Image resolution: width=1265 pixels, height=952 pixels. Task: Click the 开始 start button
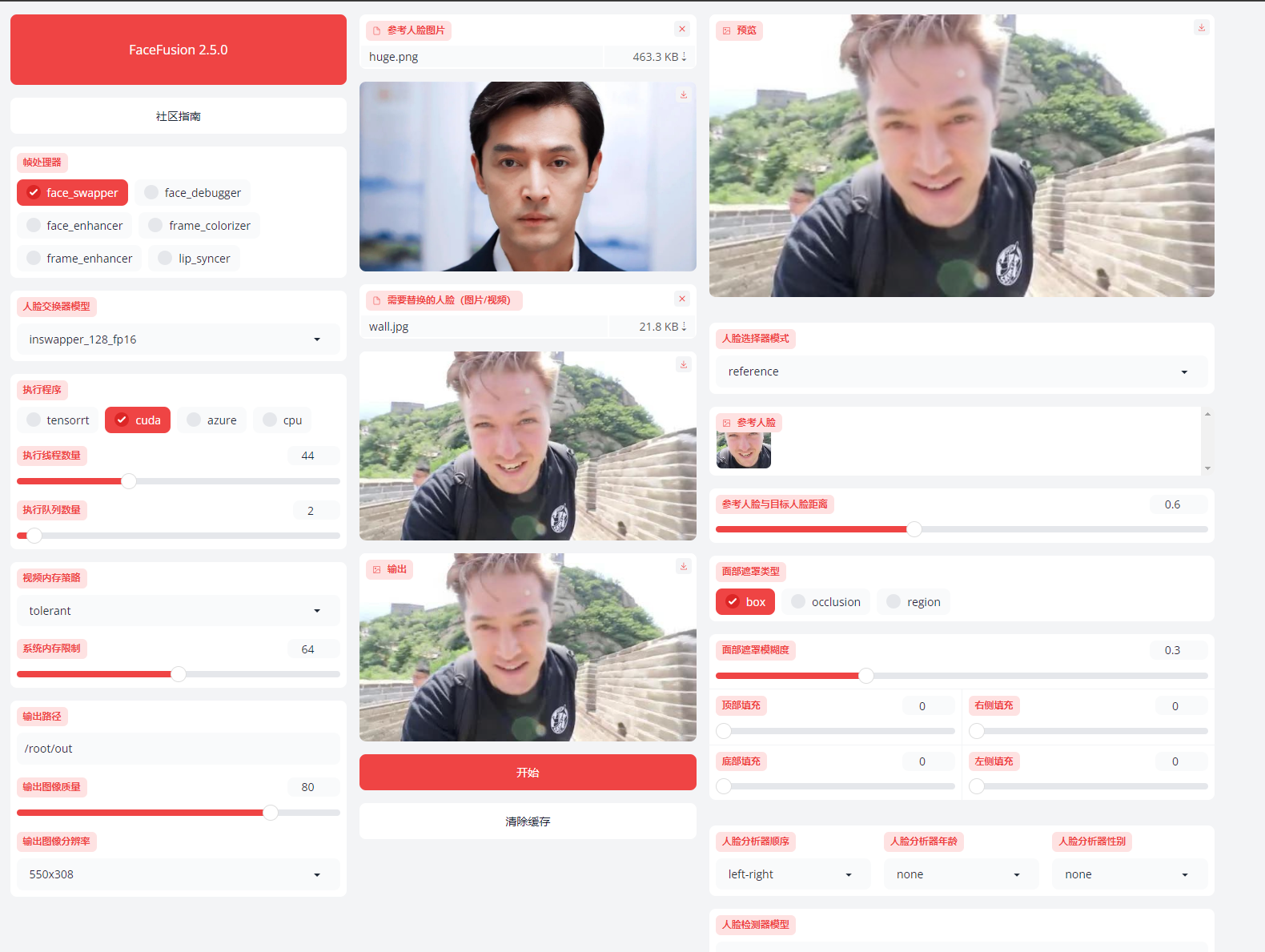528,773
